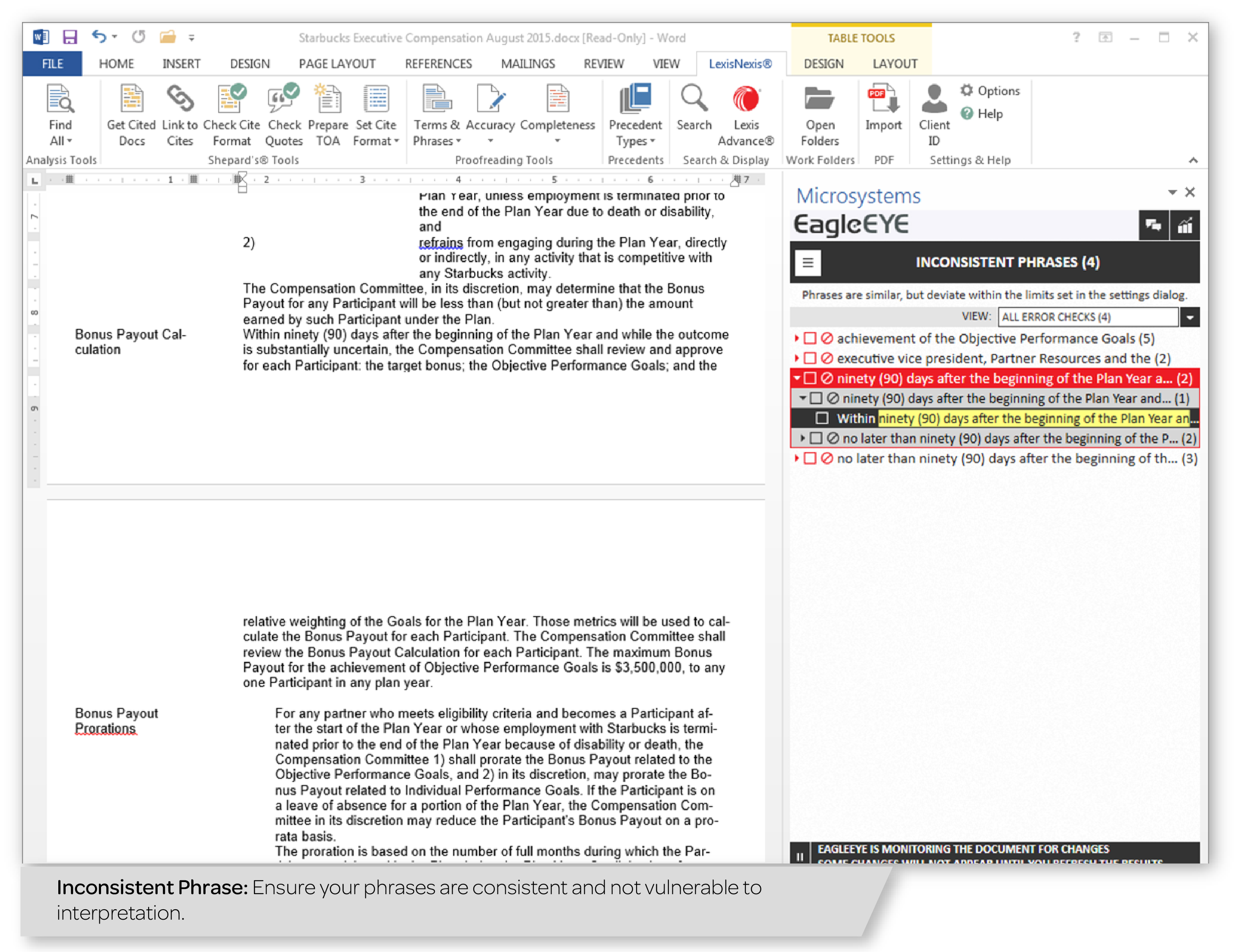Click the Options gear icon
Image resolution: width=1238 pixels, height=952 pixels.
[x=966, y=90]
